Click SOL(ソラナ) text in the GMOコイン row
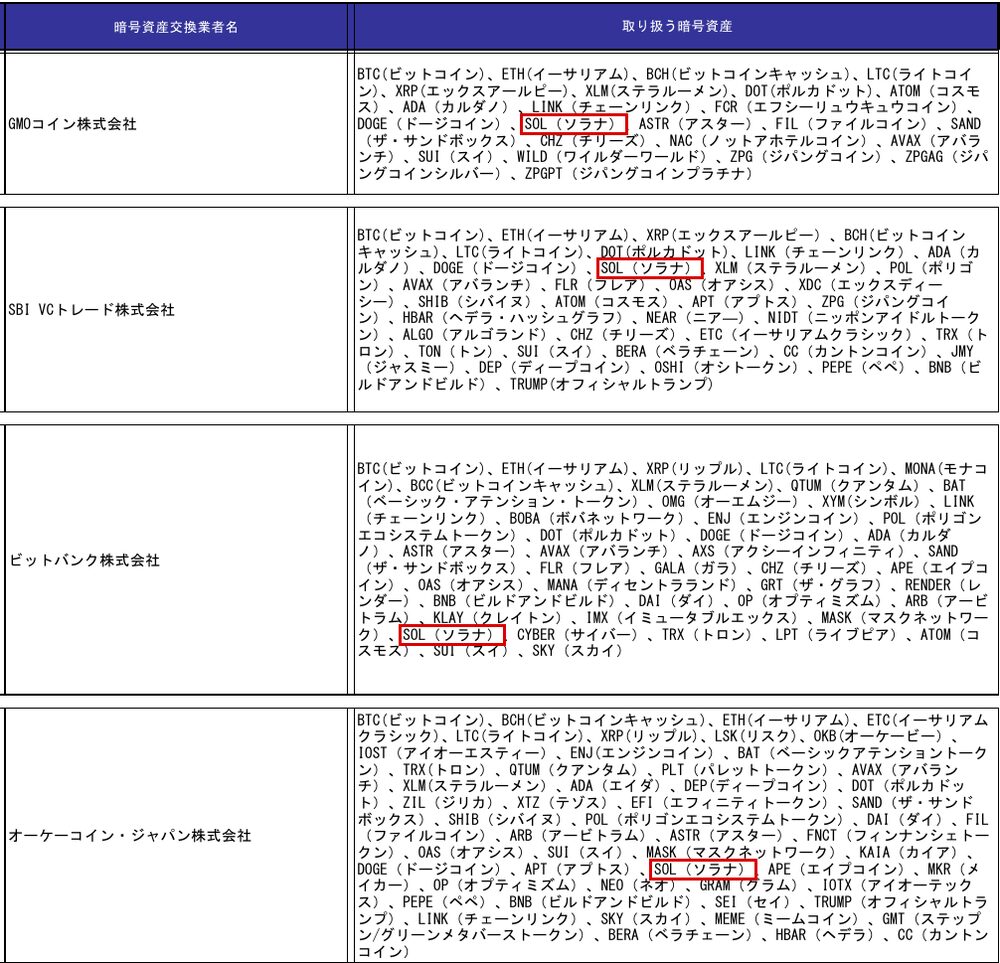The image size is (1000, 963). click(x=570, y=124)
